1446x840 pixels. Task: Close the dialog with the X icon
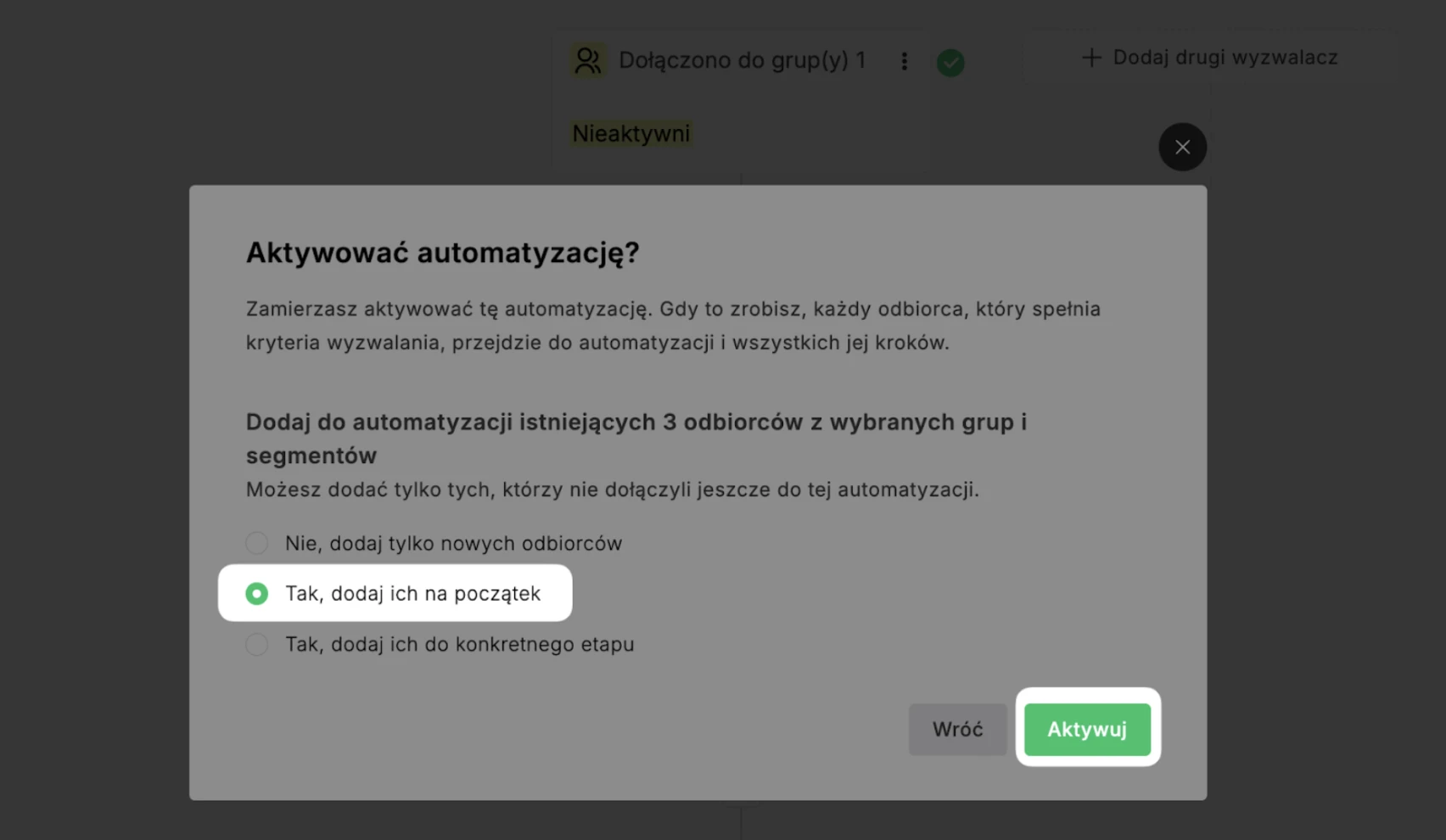(x=1182, y=146)
